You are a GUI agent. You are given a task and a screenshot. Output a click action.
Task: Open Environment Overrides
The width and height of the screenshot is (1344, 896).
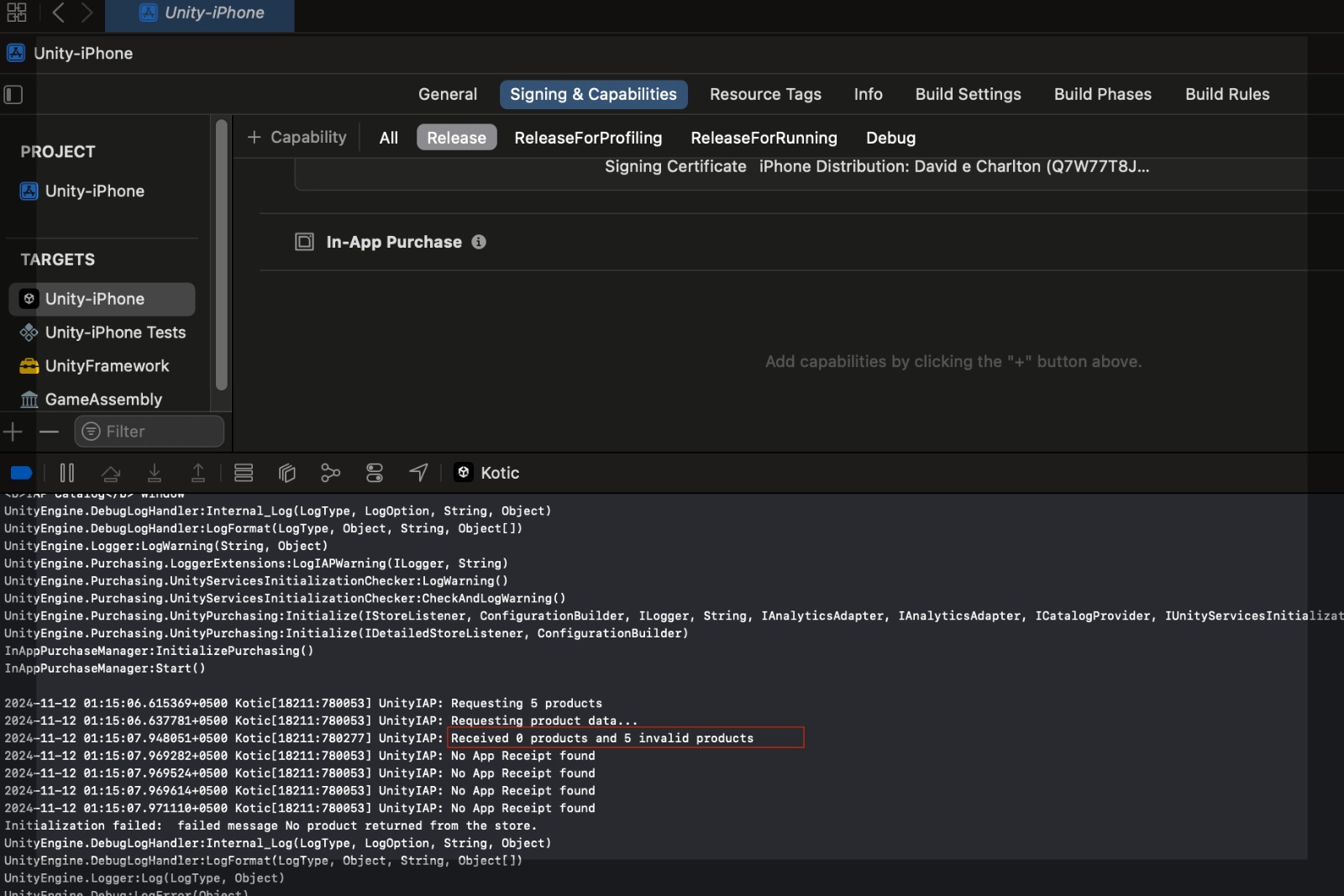coord(375,473)
